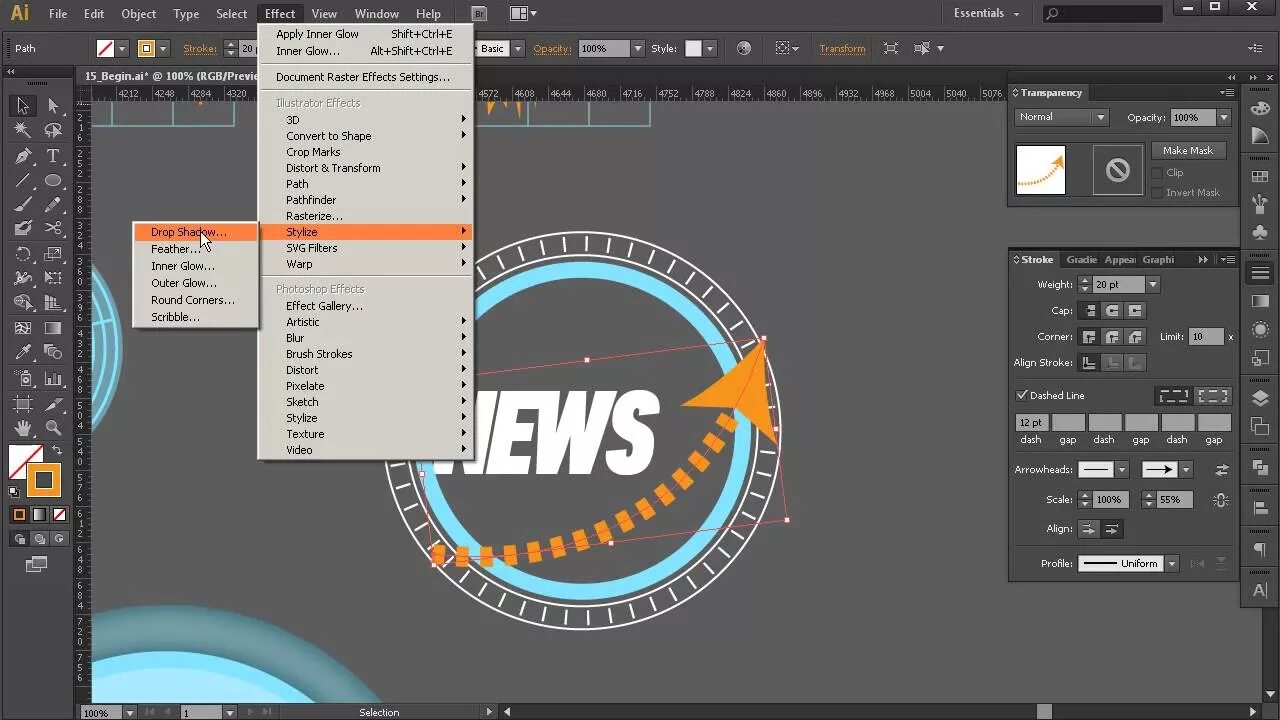Click the large orange Stroke swatch in toolbox
This screenshot has height=720, width=1280.
point(43,481)
